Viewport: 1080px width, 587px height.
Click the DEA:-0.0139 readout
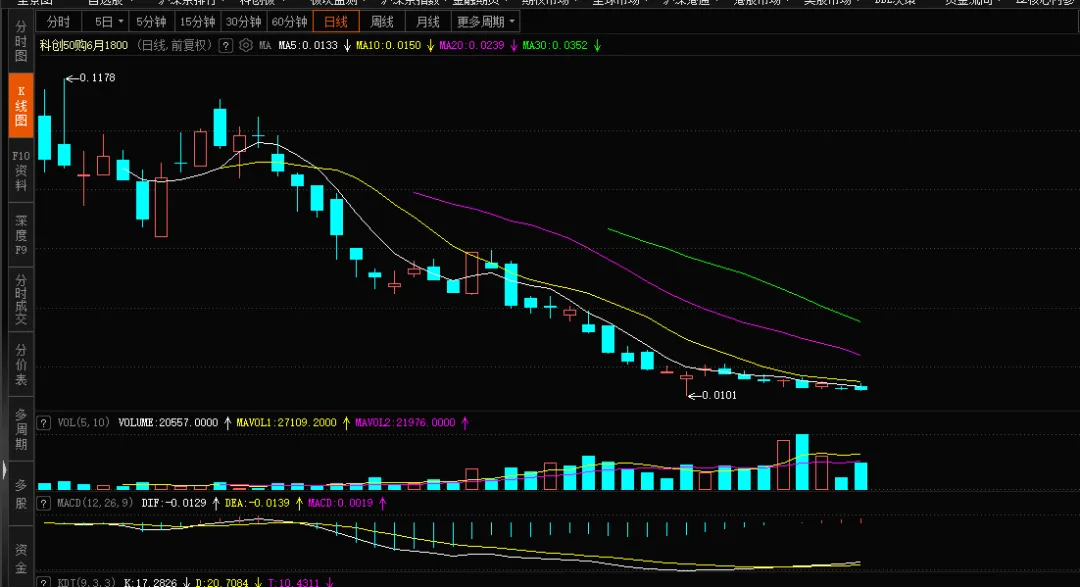pos(257,503)
